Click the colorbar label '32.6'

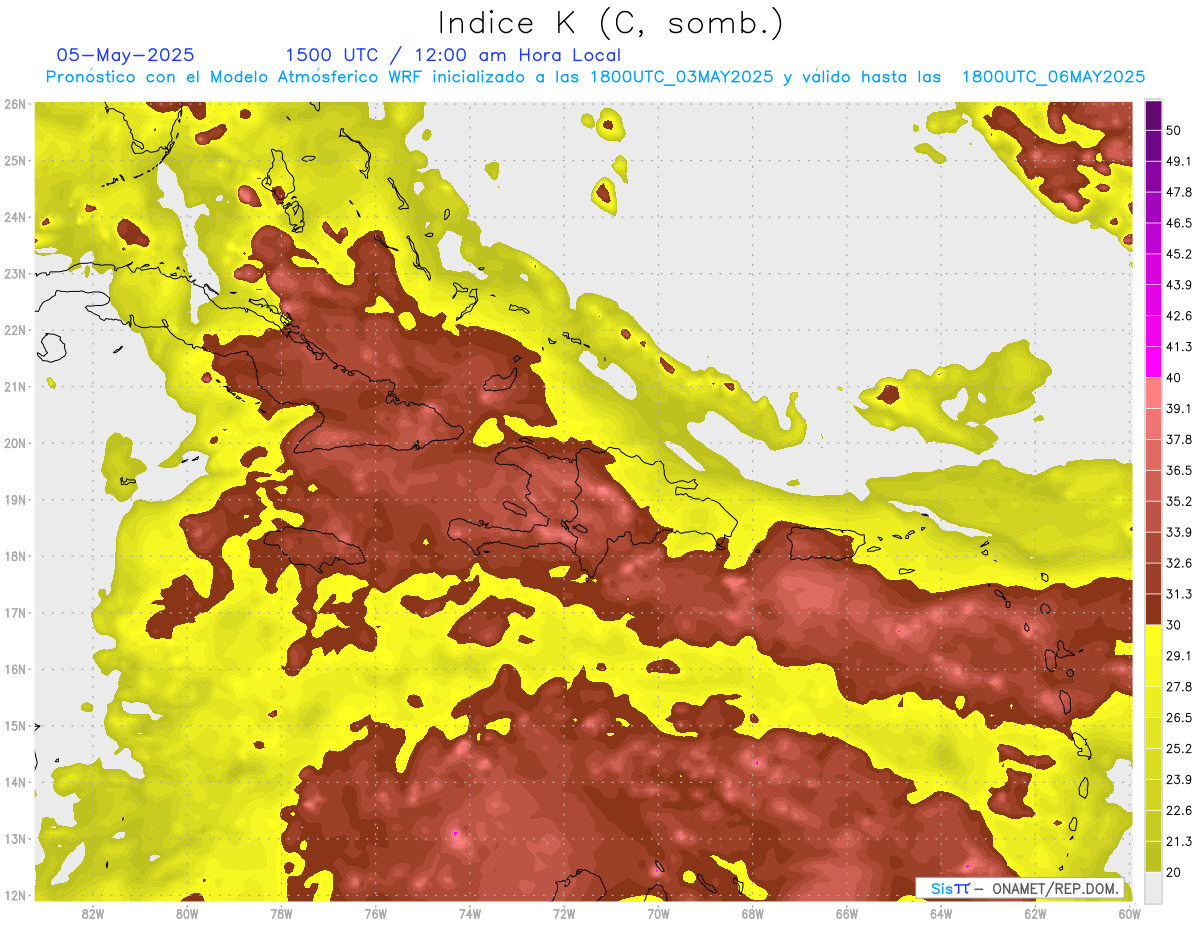click(x=1179, y=563)
